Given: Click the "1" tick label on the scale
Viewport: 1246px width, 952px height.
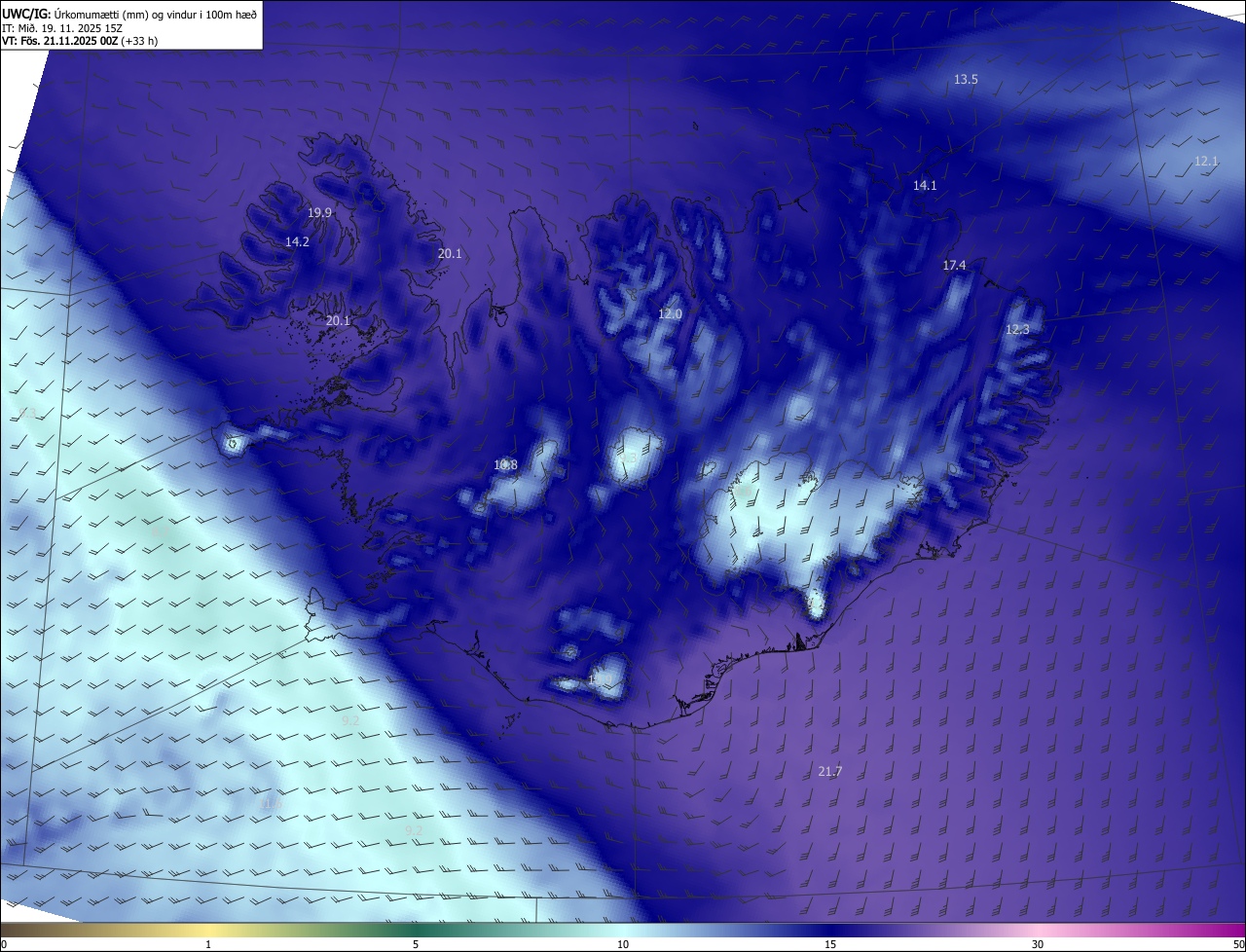Looking at the screenshot, I should (208, 944).
